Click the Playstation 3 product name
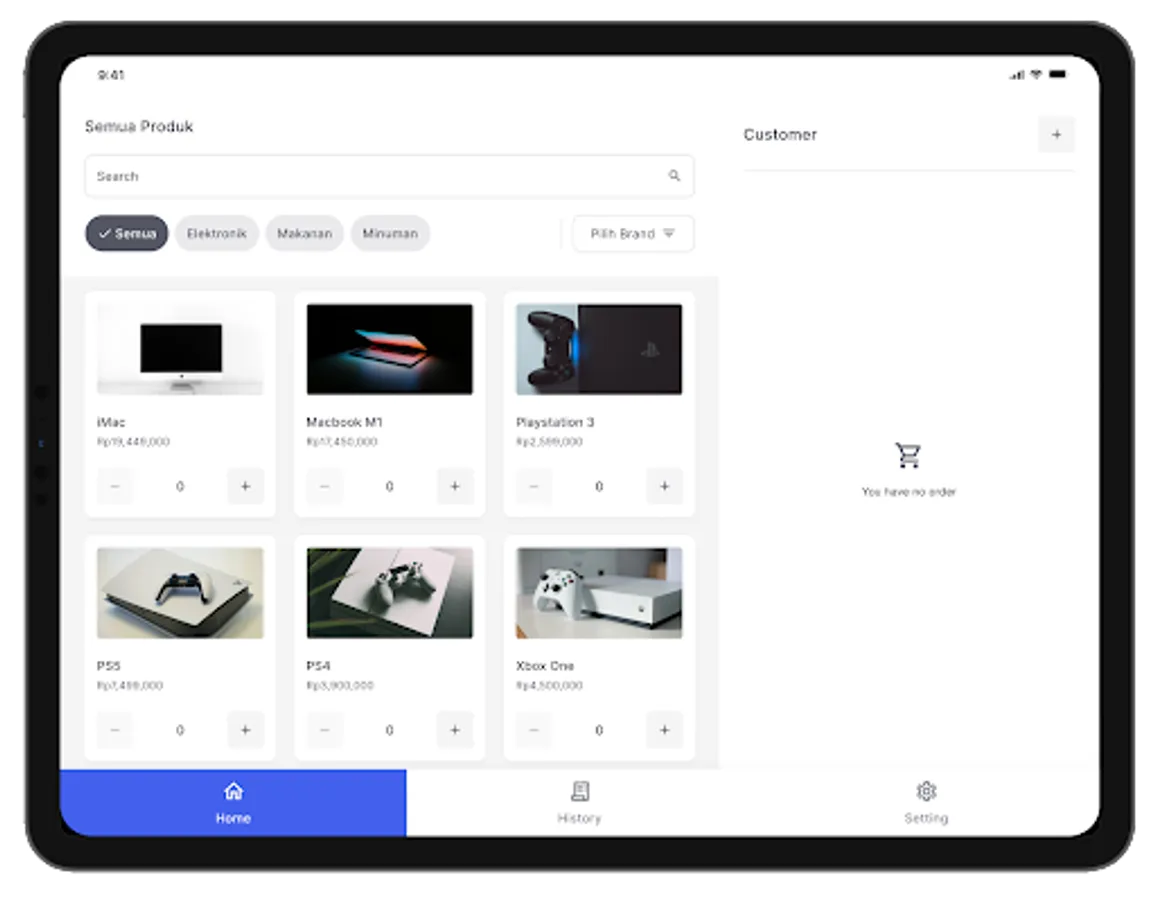Viewport: 1155px width, 900px height. 555,422
